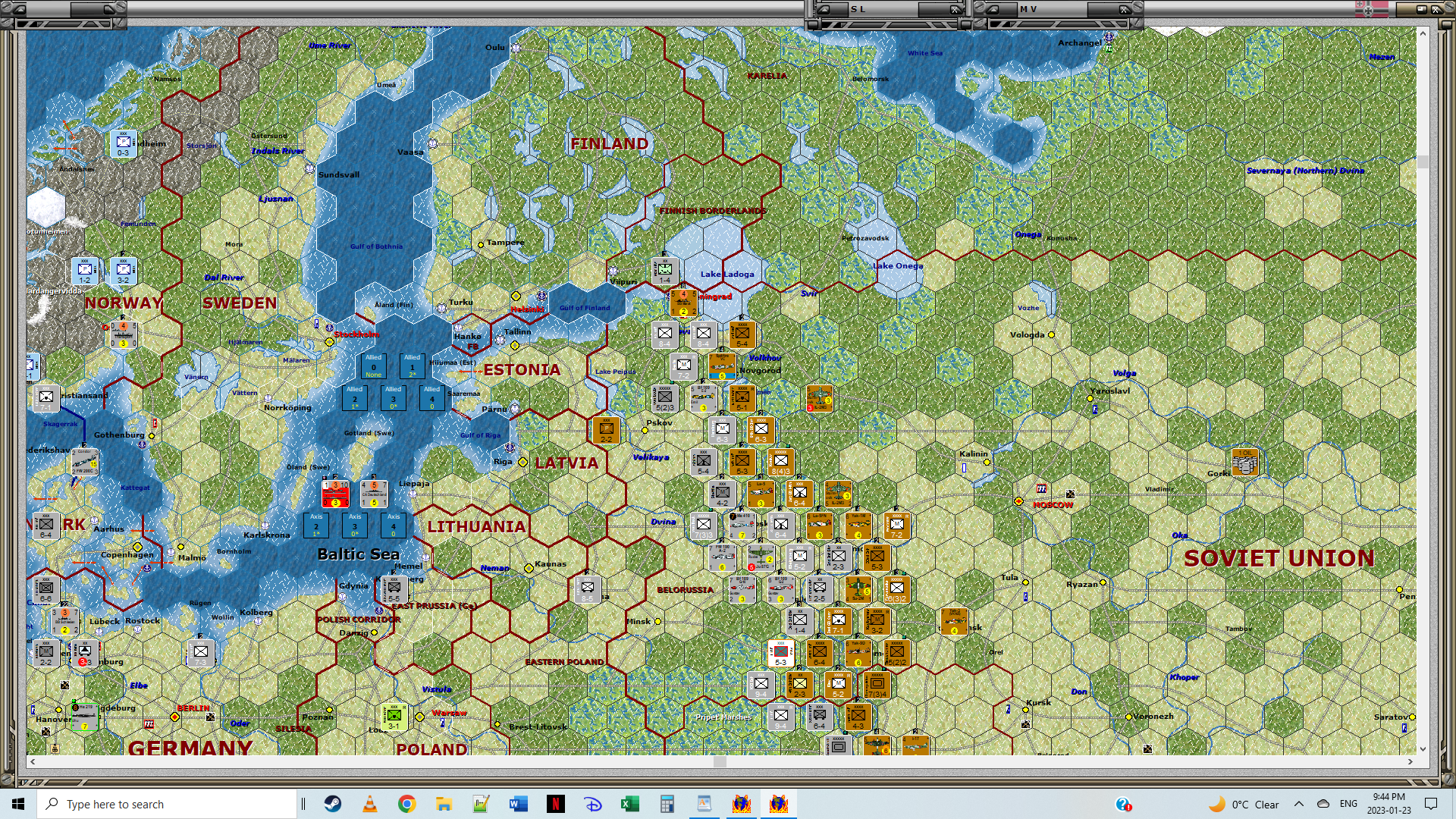
Task: Select the green 3-1 unit near Warsaw
Action: [394, 717]
